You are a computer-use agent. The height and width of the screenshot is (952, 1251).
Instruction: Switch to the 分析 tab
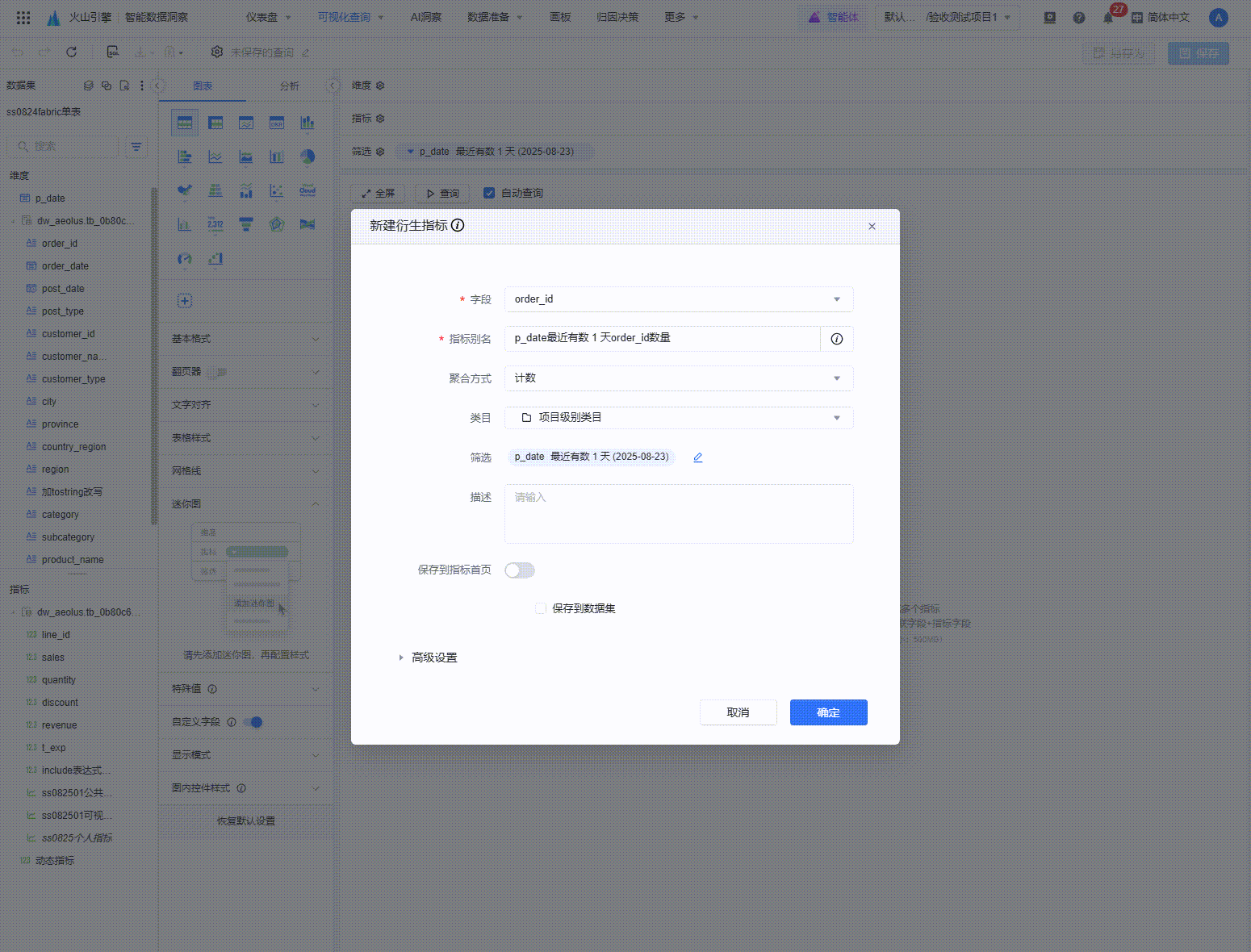(289, 86)
